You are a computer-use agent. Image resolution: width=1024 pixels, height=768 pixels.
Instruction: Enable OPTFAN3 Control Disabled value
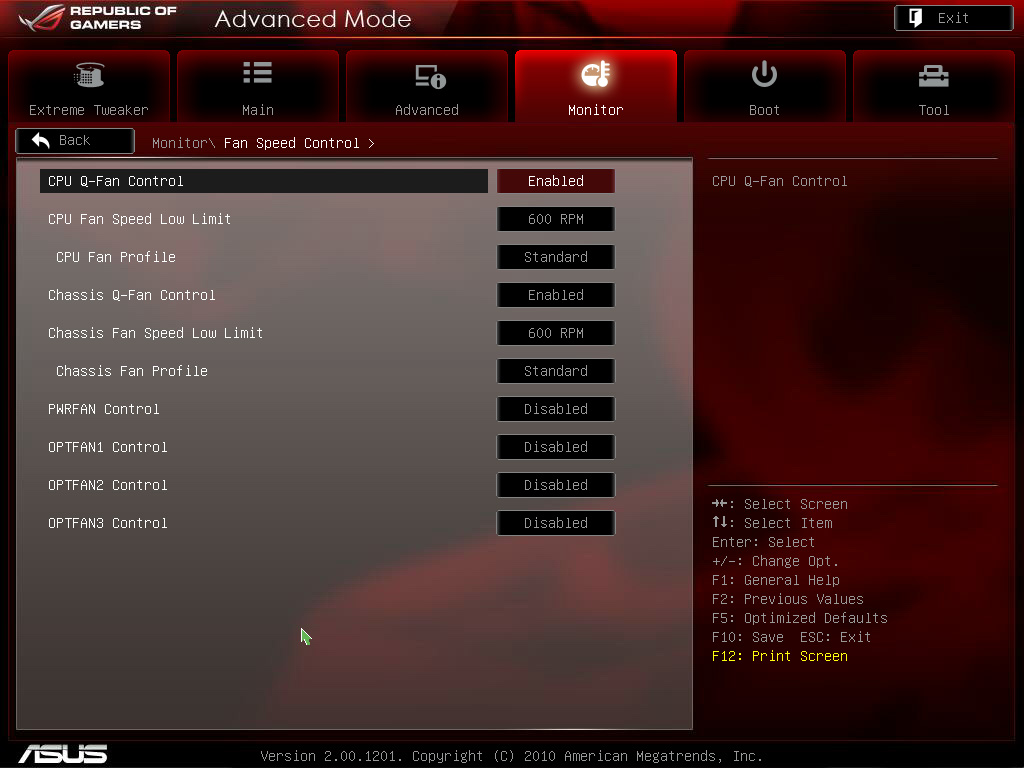[555, 523]
